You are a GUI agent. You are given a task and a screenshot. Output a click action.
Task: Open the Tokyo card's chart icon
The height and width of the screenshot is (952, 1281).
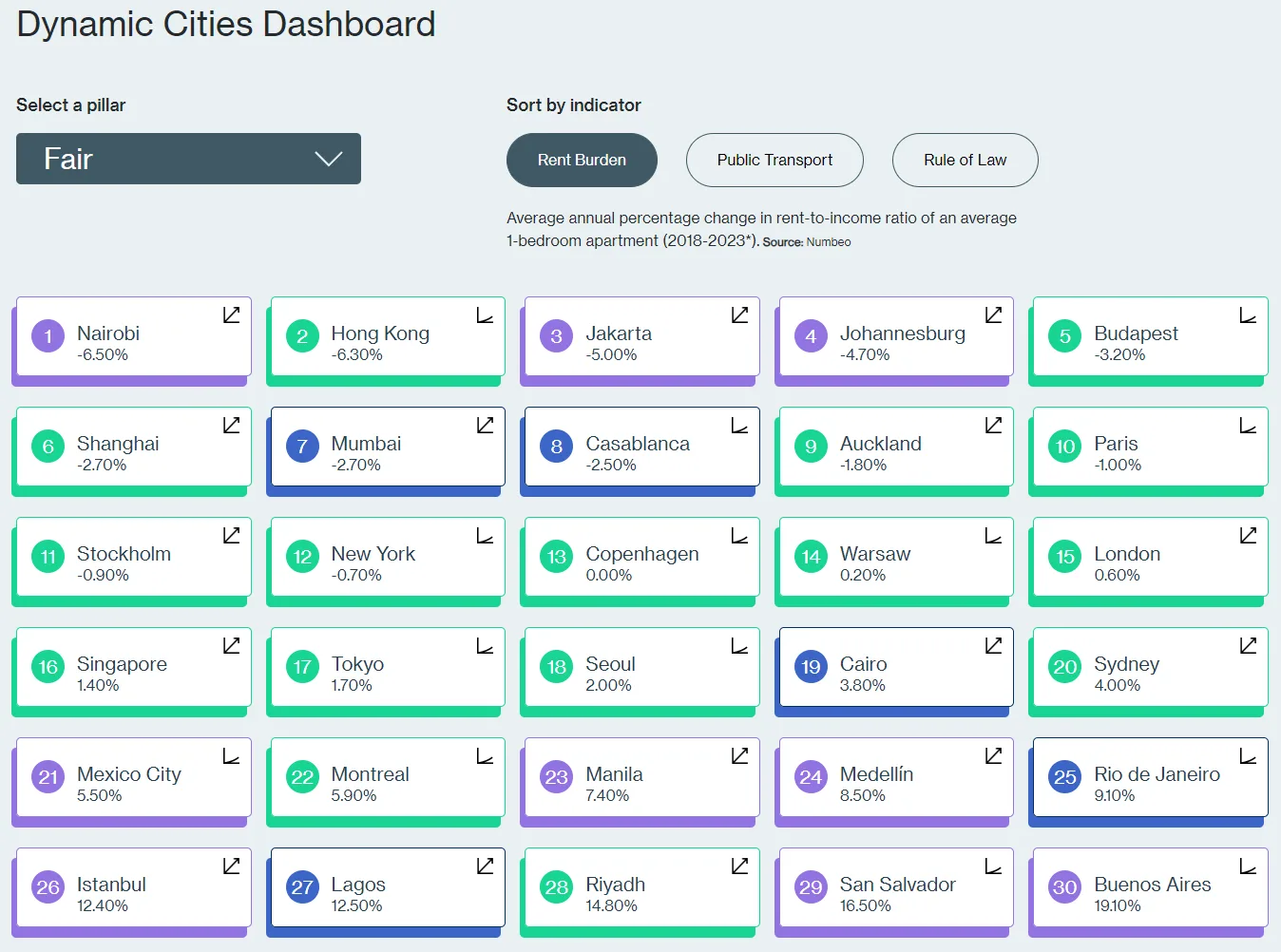coord(485,645)
